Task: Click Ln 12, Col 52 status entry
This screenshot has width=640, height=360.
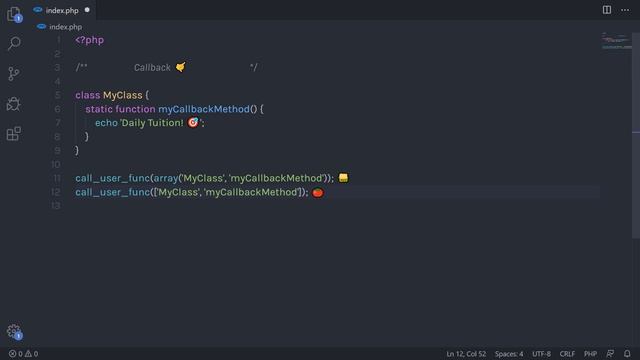Action: coord(466,354)
